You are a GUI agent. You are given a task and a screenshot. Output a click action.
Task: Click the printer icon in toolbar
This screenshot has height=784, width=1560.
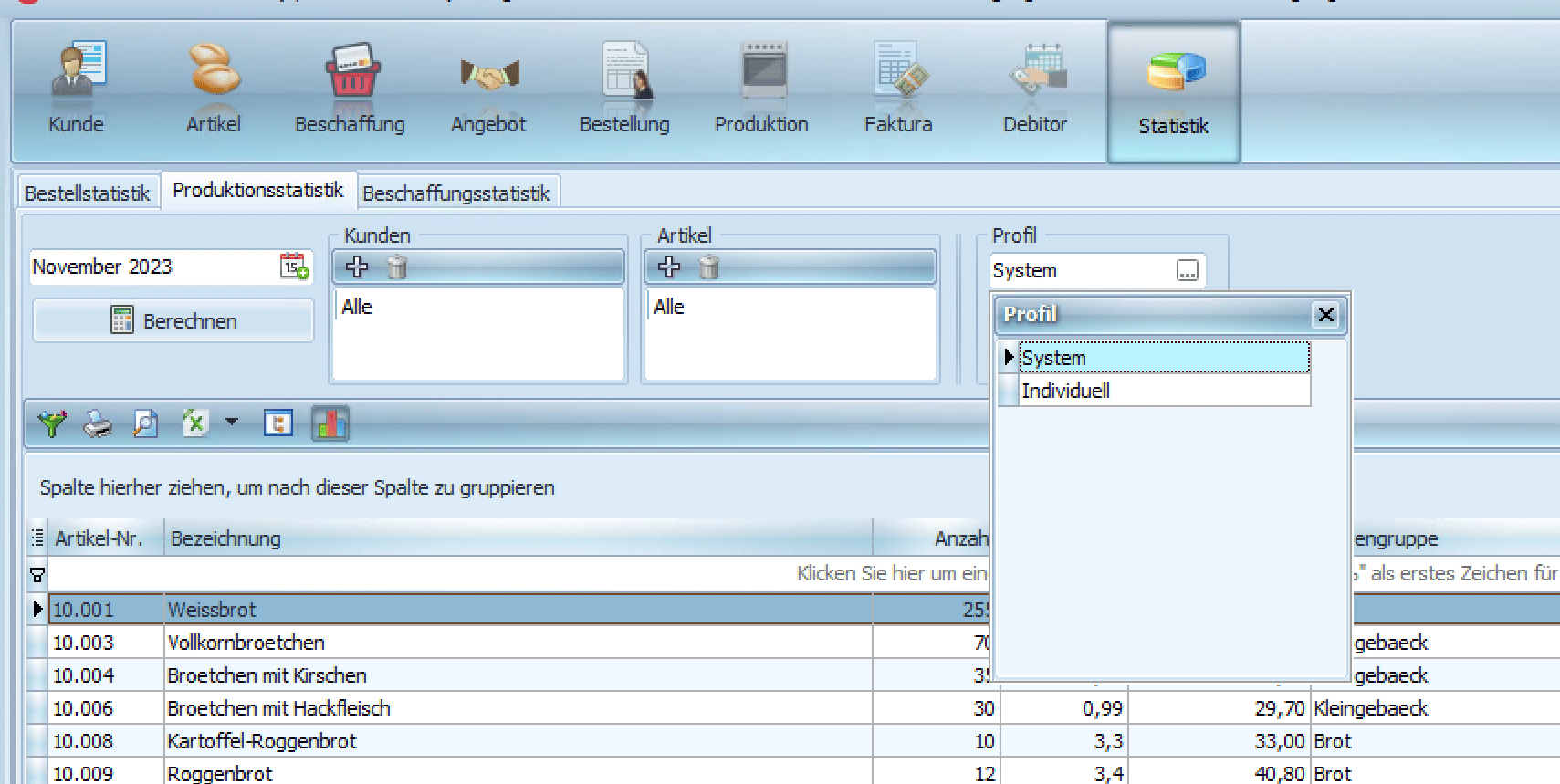point(98,423)
